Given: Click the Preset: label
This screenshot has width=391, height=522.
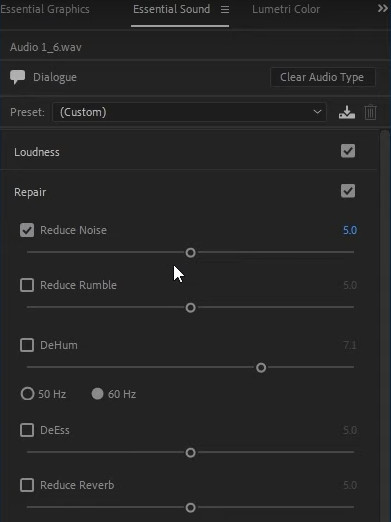Looking at the screenshot, I should [27, 112].
